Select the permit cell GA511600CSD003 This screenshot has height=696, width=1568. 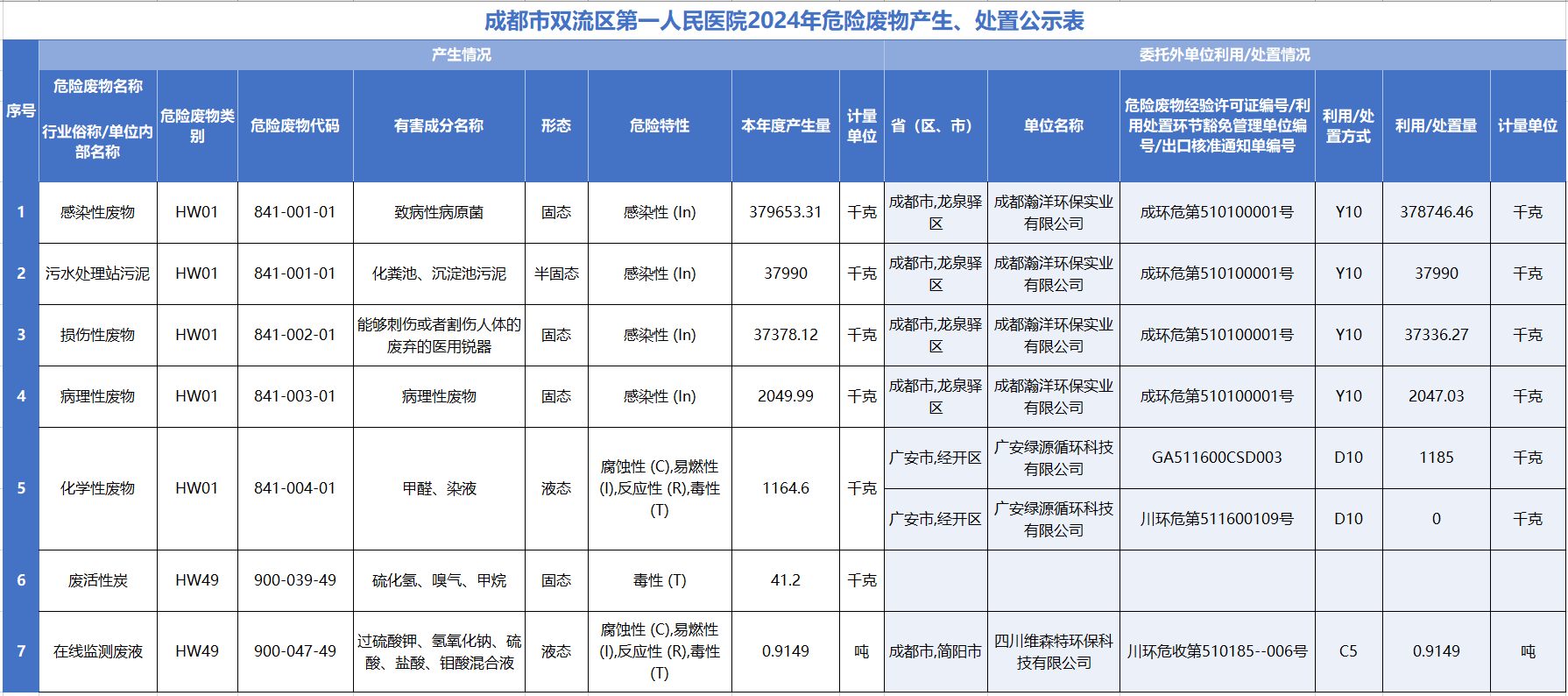(1217, 458)
